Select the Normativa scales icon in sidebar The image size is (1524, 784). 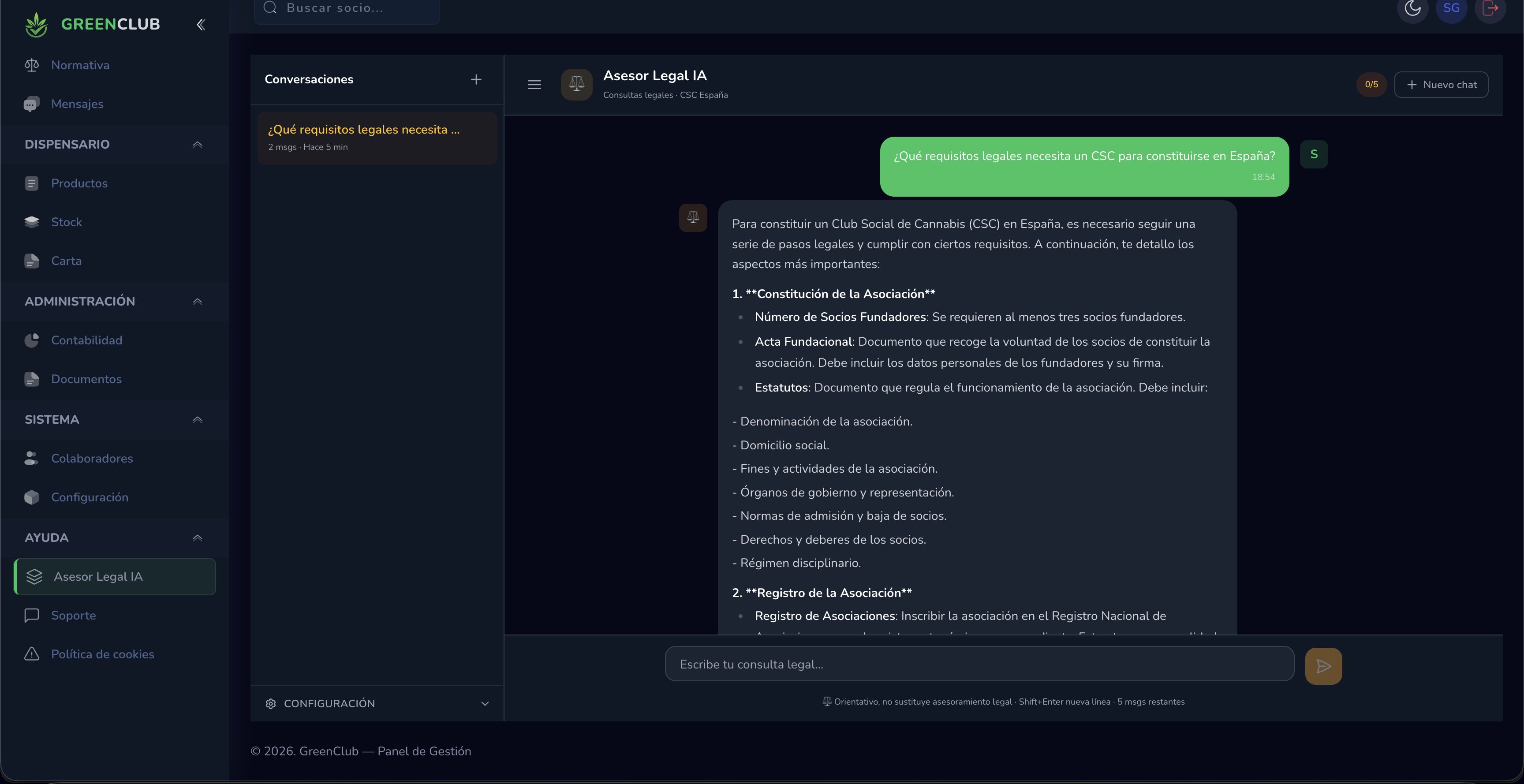coord(31,65)
